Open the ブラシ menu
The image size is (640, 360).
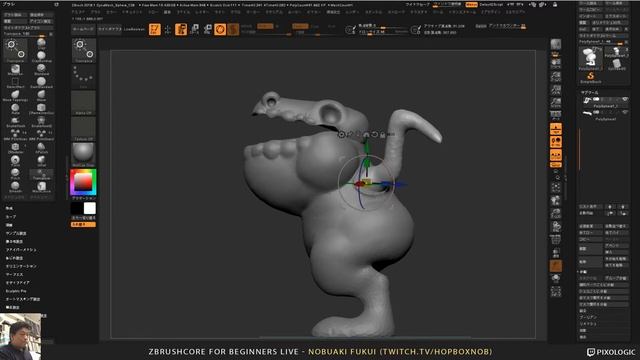[96, 12]
